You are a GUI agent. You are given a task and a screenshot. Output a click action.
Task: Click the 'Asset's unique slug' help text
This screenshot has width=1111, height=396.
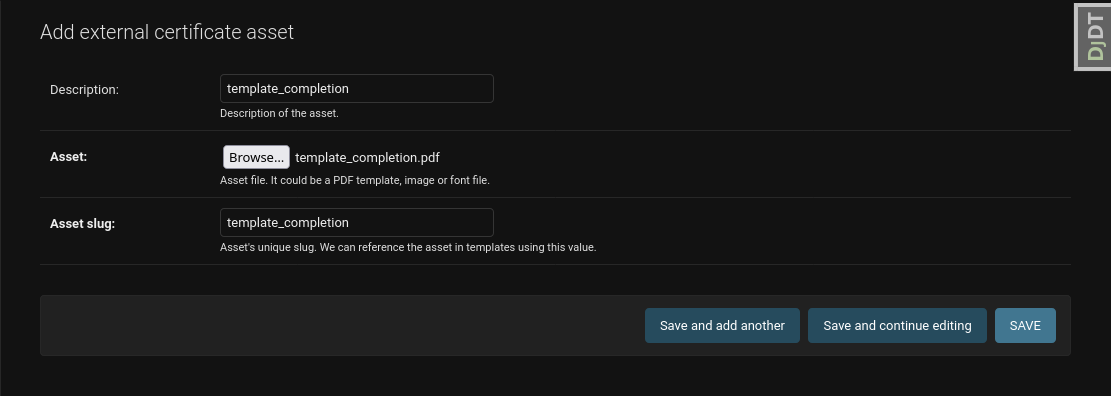pos(408,248)
